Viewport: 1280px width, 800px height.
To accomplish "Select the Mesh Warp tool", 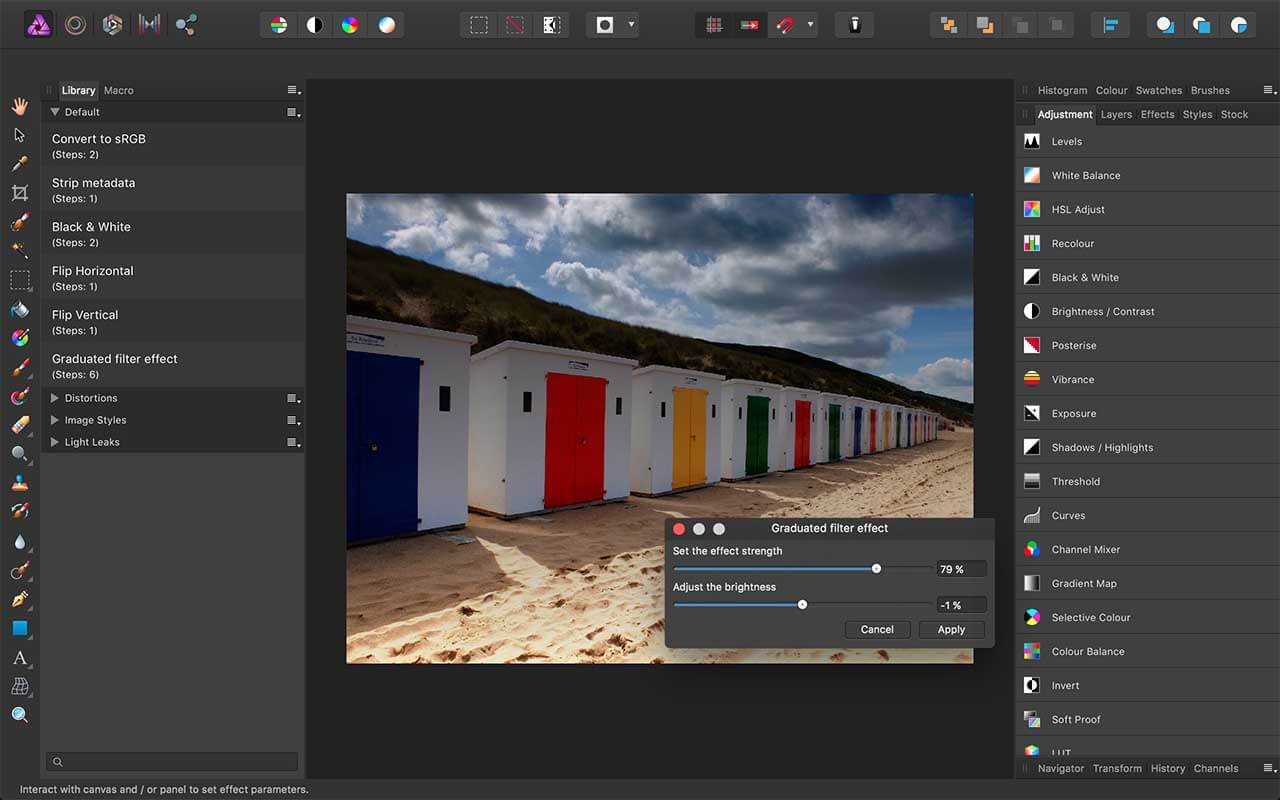I will click(x=19, y=686).
